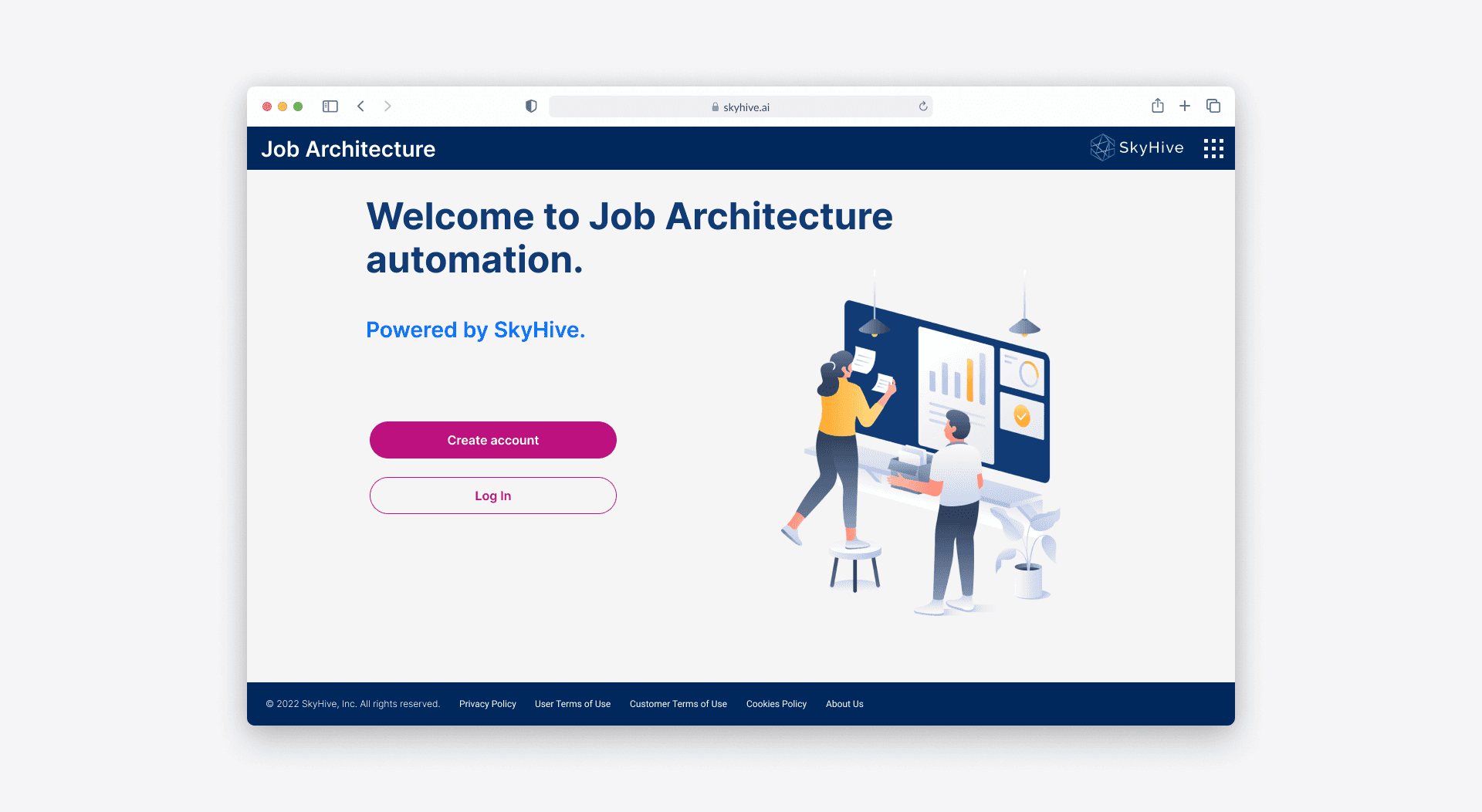Open the SkyHive apps grid menu

(1213, 148)
